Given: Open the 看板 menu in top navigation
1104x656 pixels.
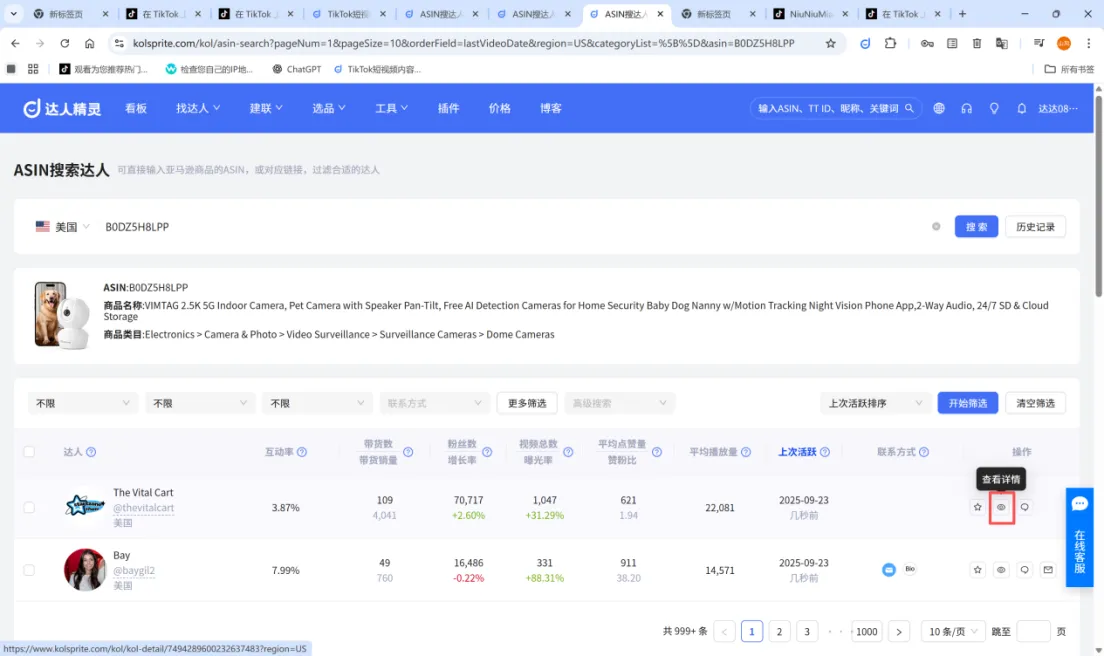Looking at the screenshot, I should [135, 108].
